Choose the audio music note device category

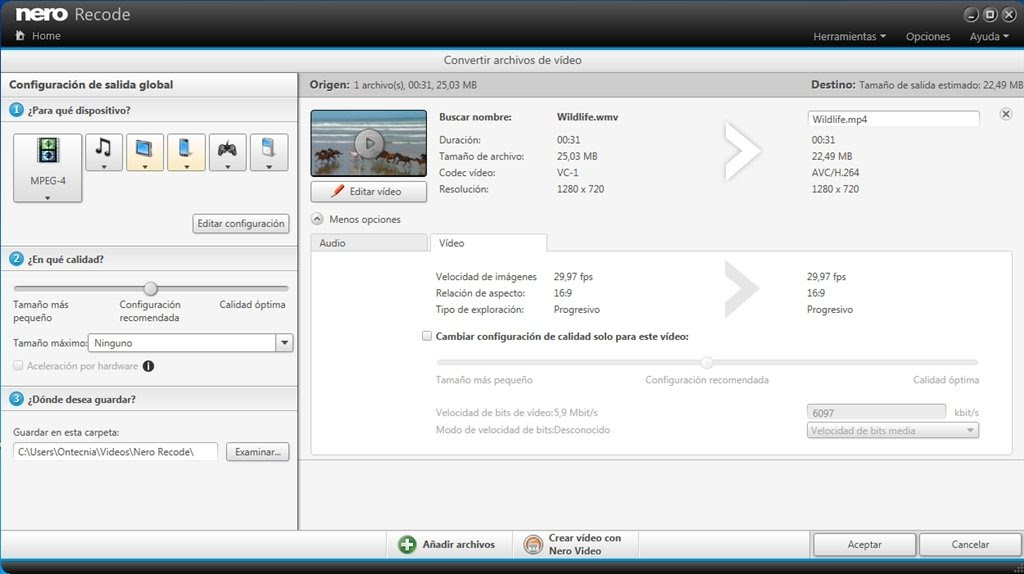[x=104, y=152]
